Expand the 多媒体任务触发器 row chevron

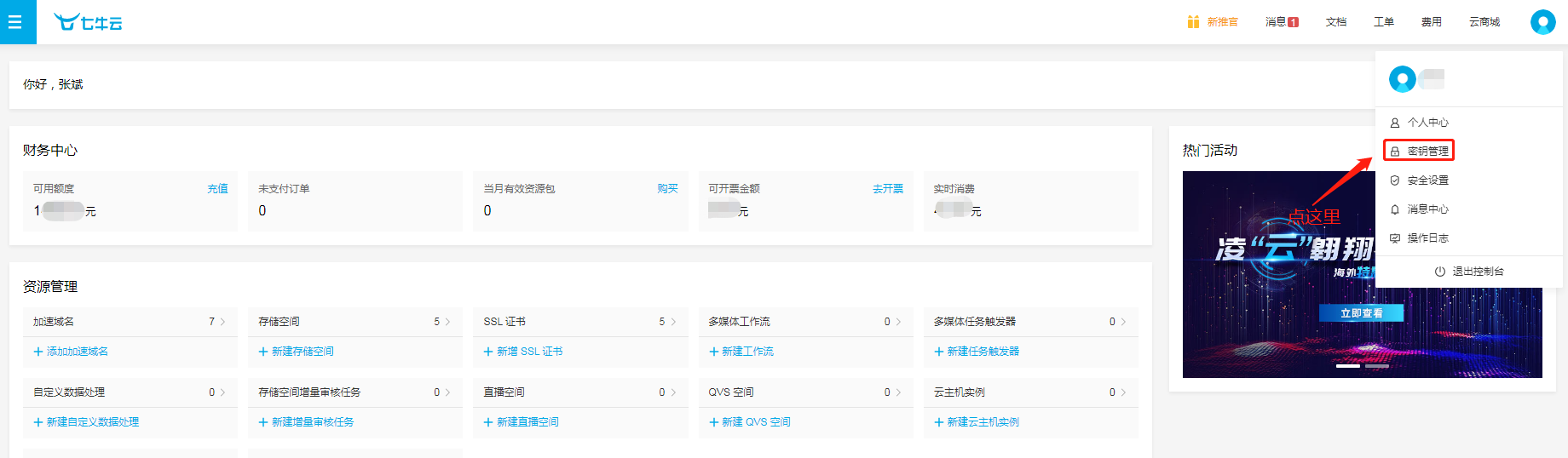tap(1123, 322)
